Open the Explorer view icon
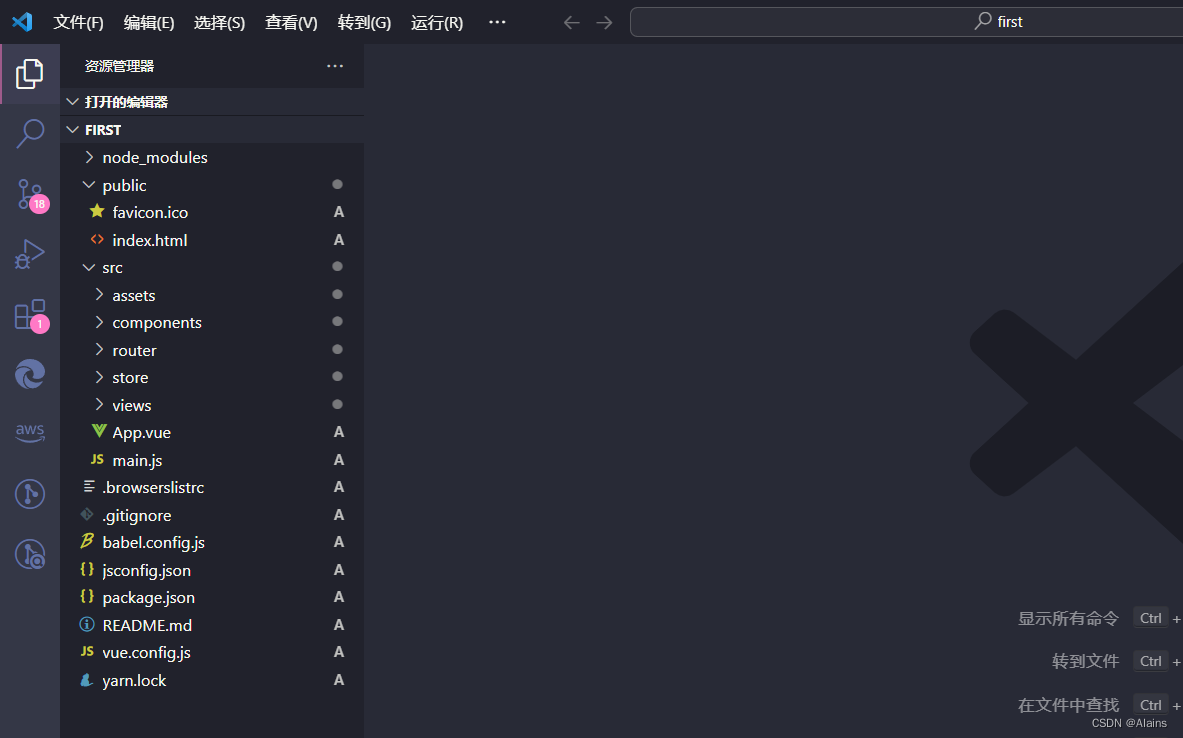This screenshot has width=1183, height=738. (x=29, y=72)
